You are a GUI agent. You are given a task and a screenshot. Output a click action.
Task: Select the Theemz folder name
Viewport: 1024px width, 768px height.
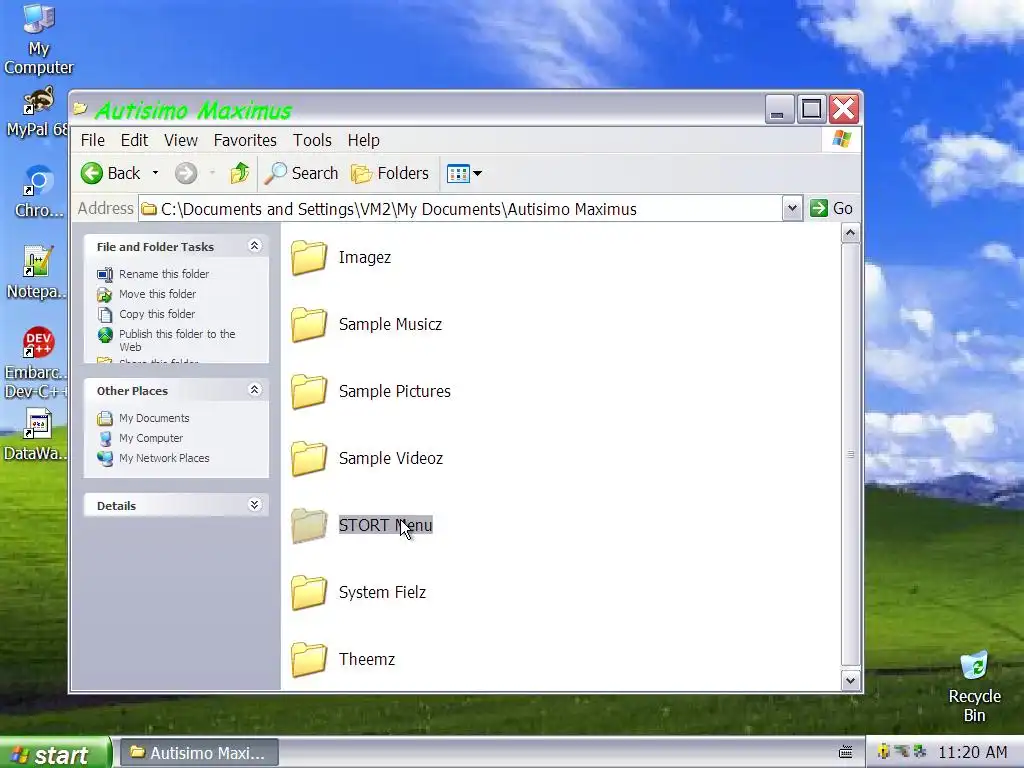[x=366, y=659]
